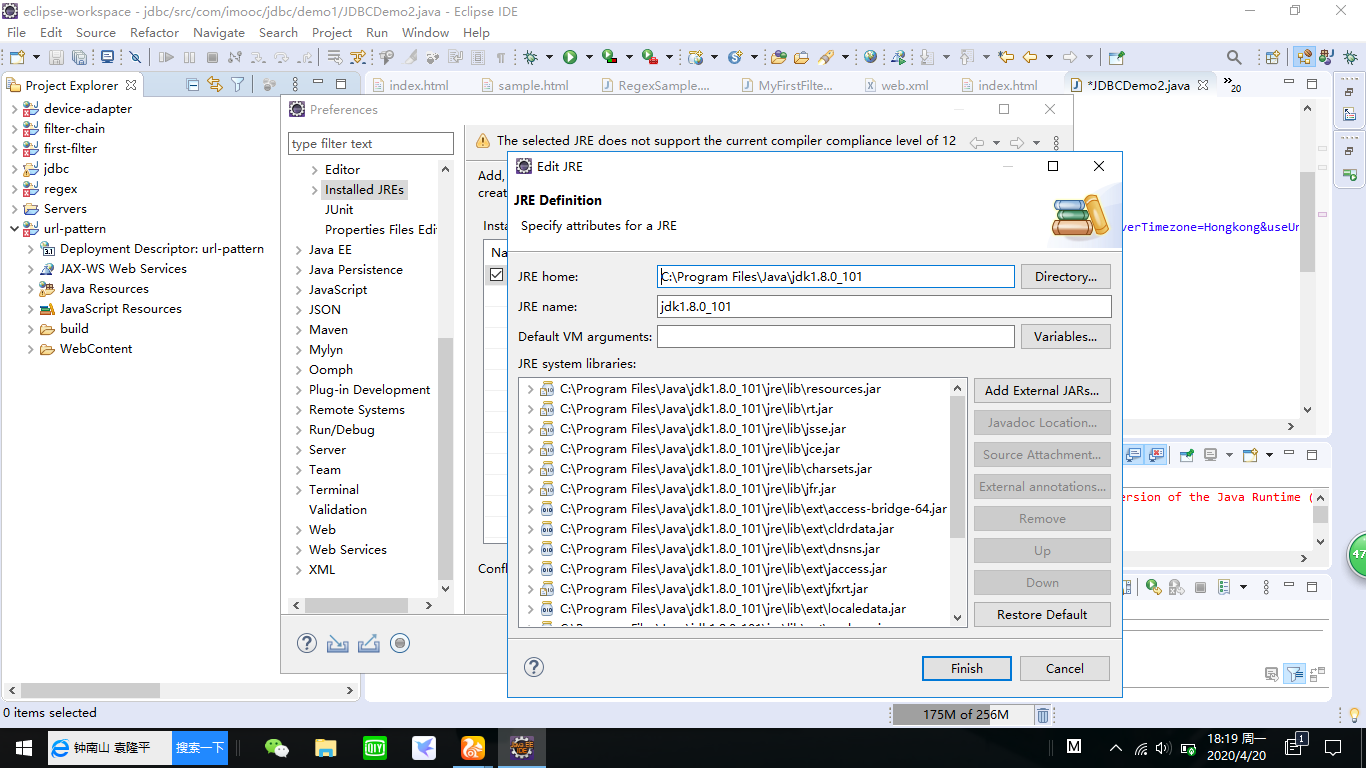This screenshot has height=768, width=1366.
Task: Click Cancel in Edit JRE dialog
Action: click(x=1065, y=668)
